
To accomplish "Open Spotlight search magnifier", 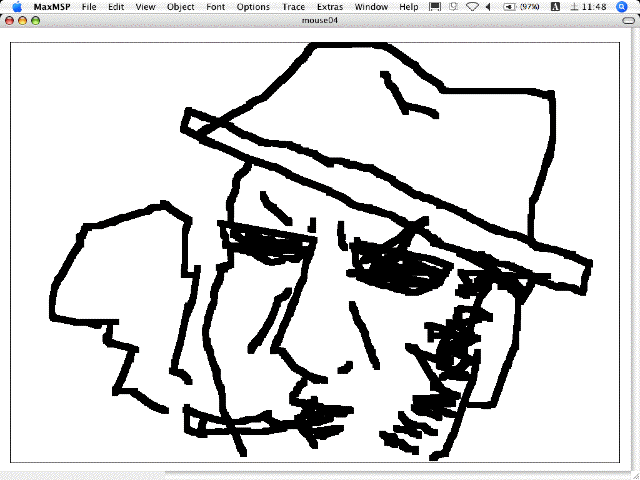I will click(x=622, y=7).
